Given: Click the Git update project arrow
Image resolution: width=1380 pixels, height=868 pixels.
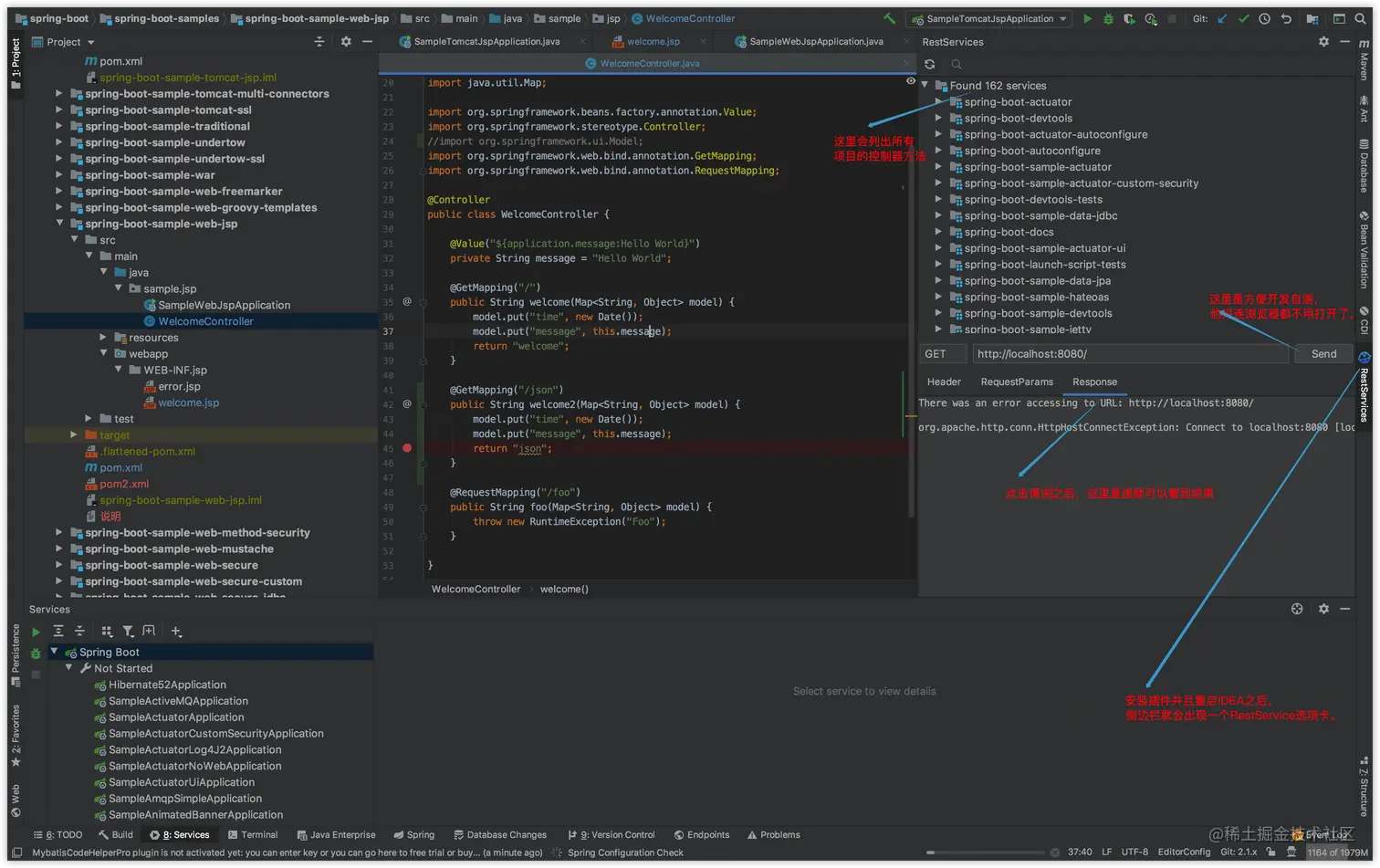Looking at the screenshot, I should [x=1222, y=18].
